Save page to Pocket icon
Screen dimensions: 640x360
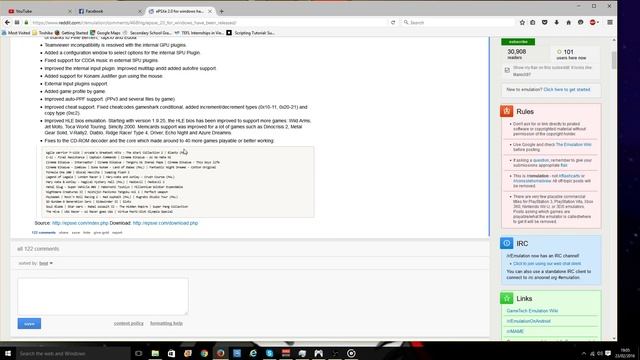(544, 22)
